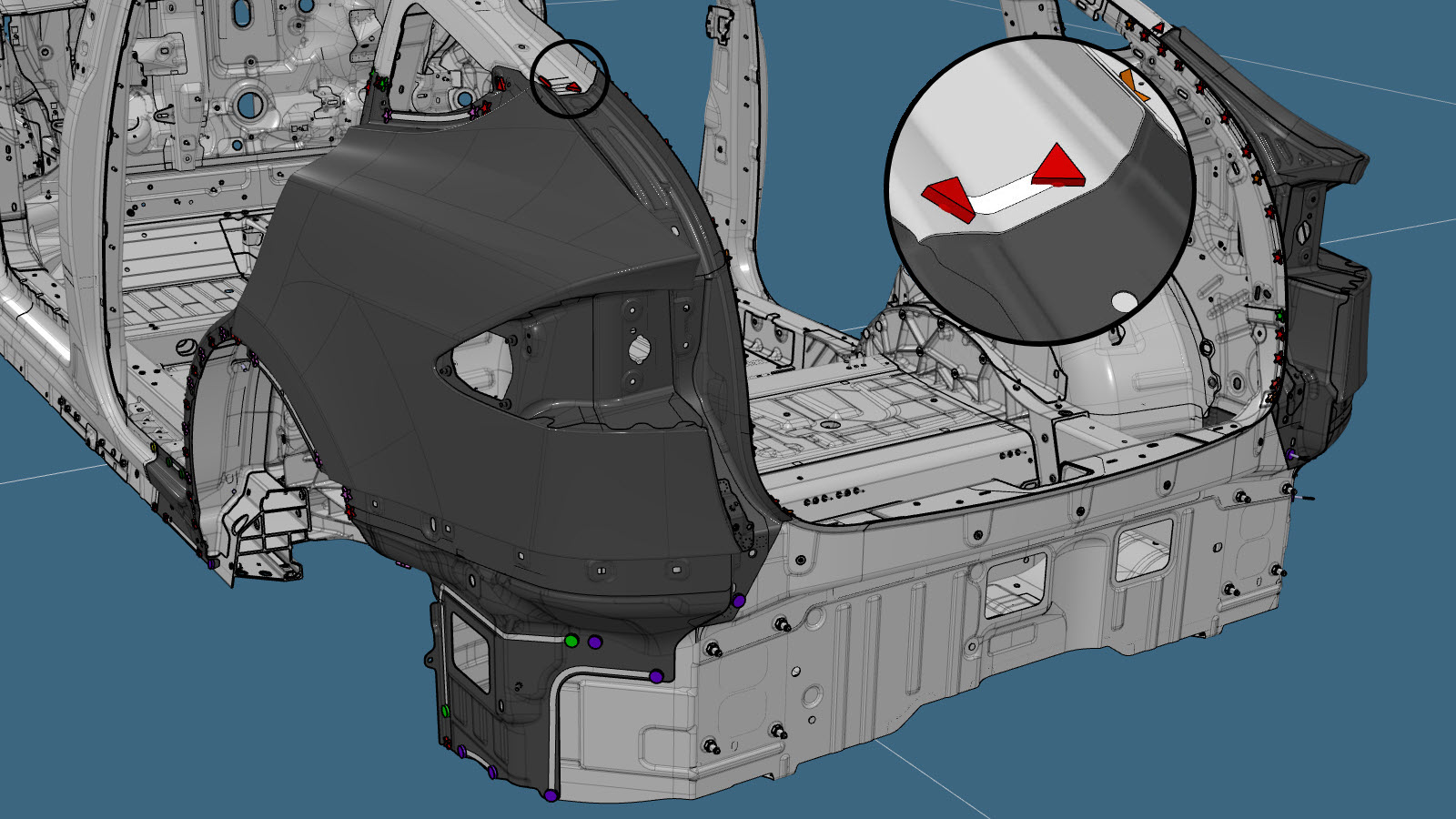Select the purple dot right of green dot
The width and height of the screenshot is (1456, 819).
pyautogui.click(x=595, y=642)
